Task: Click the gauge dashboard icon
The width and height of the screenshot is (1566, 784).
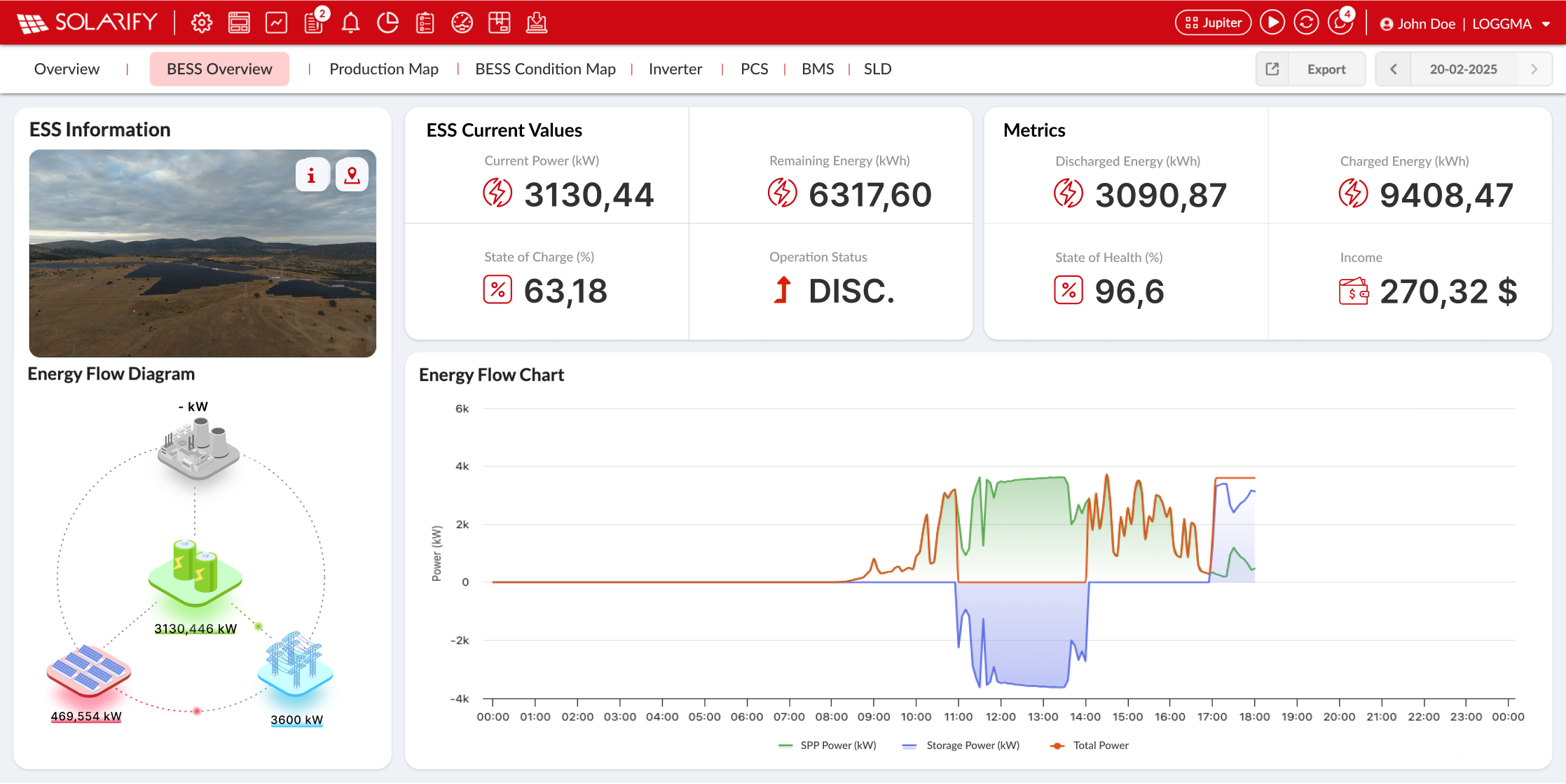Action: pyautogui.click(x=462, y=23)
